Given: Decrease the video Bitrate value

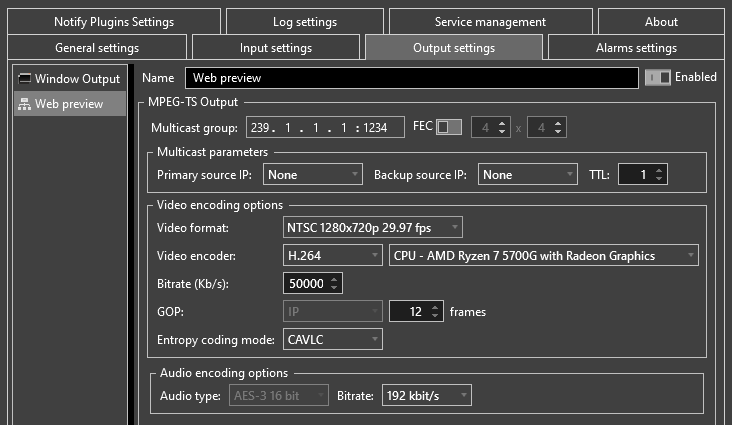Looking at the screenshot, I should [x=334, y=288].
